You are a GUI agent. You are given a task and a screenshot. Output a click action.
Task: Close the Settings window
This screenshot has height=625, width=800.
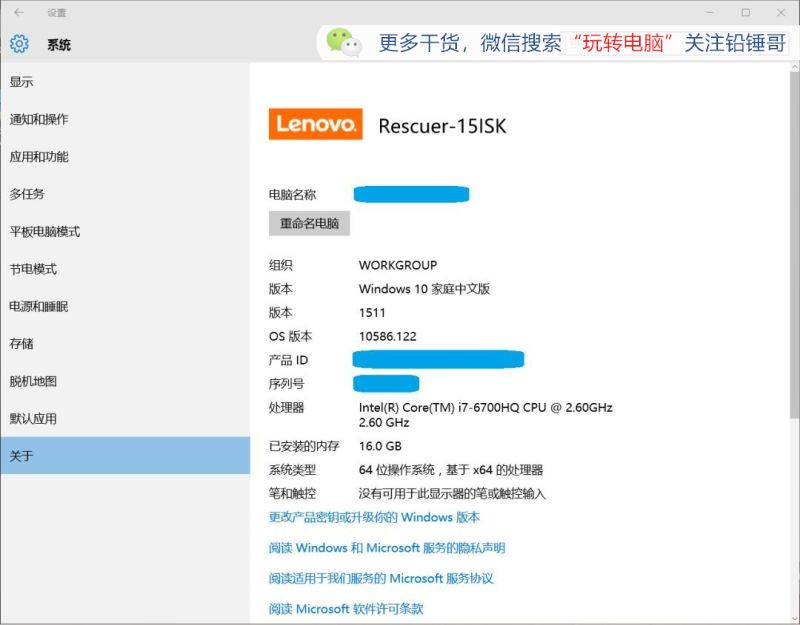(779, 13)
